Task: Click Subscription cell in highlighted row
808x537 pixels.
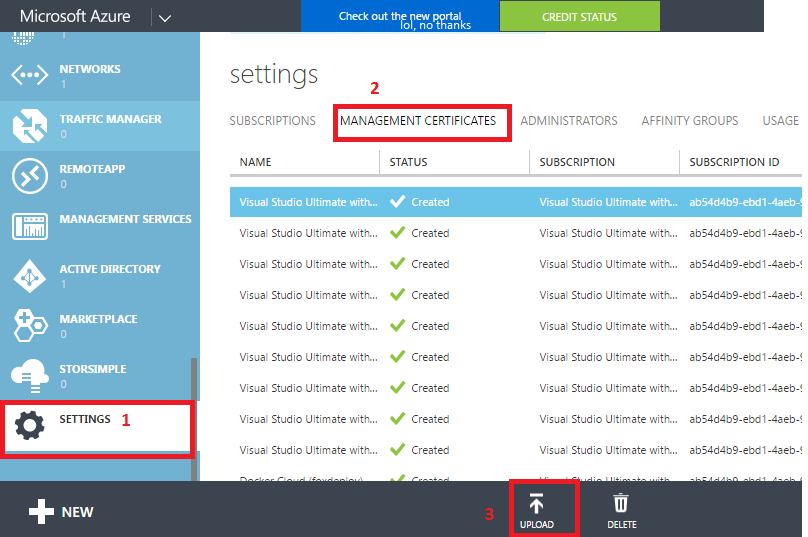Action: click(609, 202)
